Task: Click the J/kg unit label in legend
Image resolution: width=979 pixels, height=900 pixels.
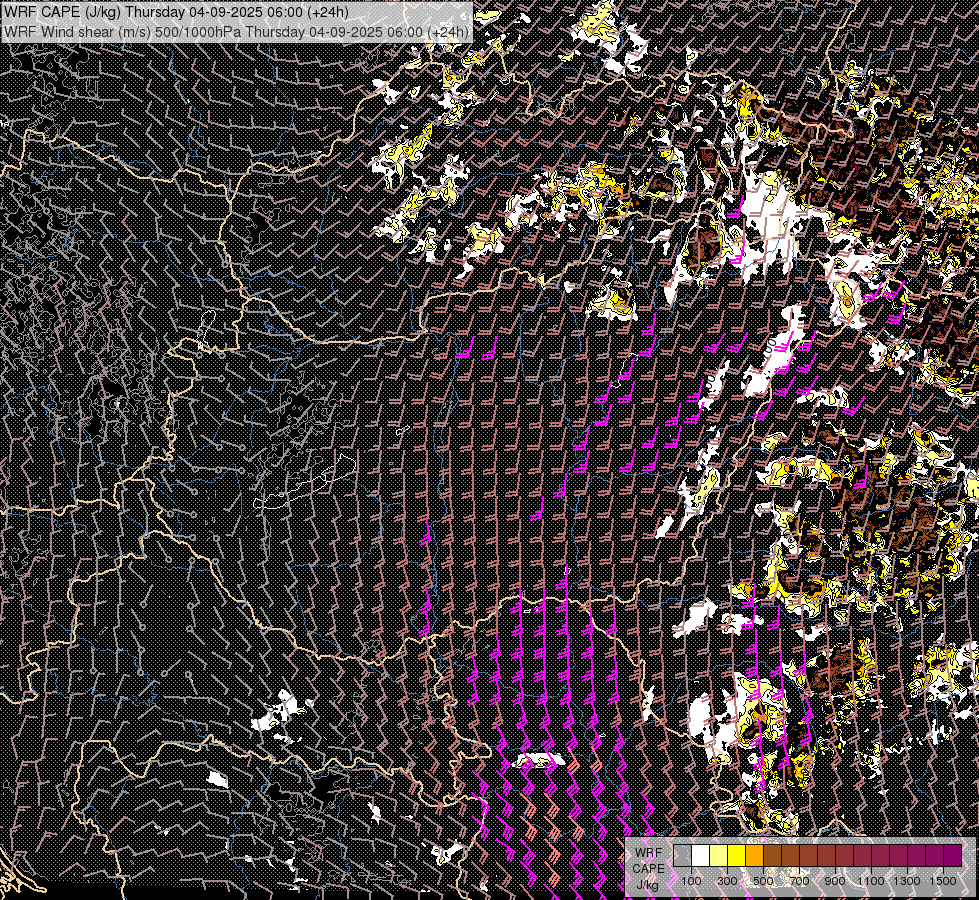Action: (647, 885)
